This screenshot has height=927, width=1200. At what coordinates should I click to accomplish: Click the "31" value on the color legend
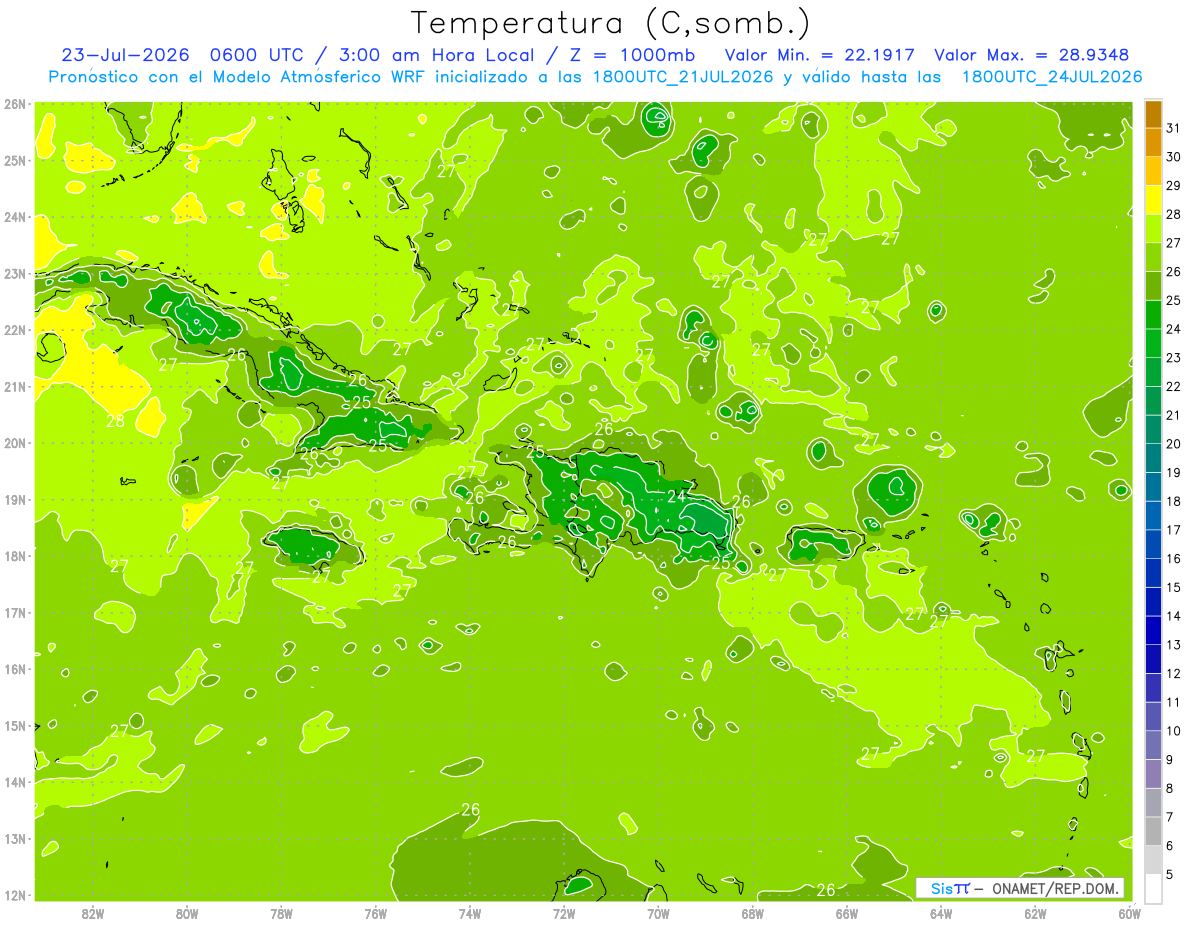point(1174,128)
